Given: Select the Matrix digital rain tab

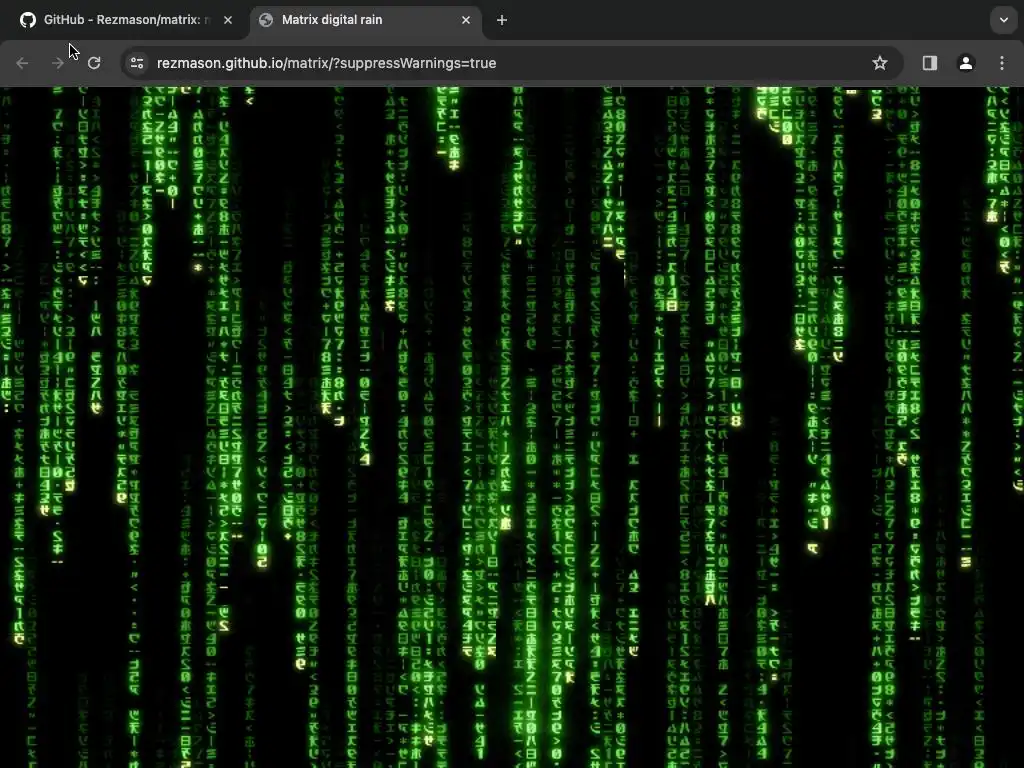Looking at the screenshot, I should [366, 20].
